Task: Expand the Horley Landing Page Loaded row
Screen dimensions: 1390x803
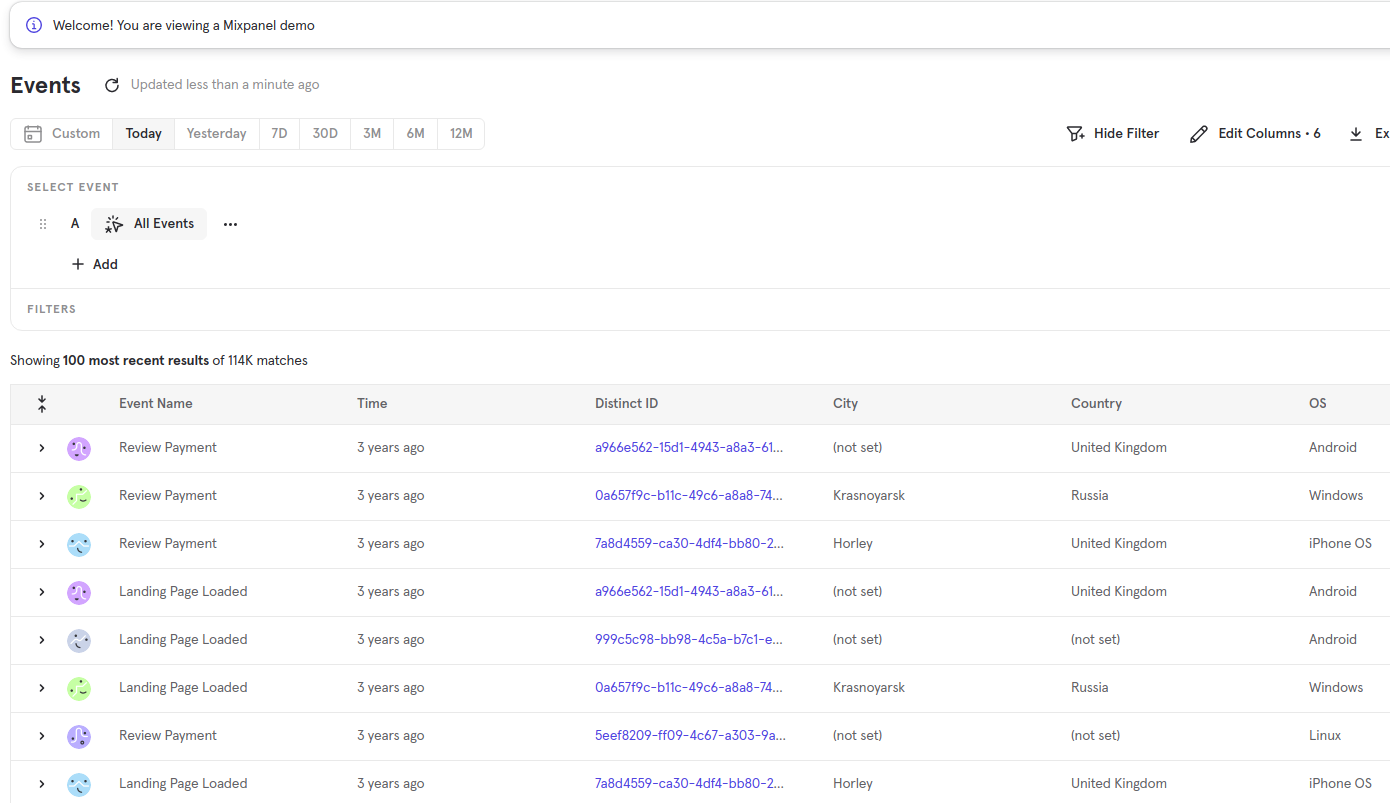Action: (42, 784)
